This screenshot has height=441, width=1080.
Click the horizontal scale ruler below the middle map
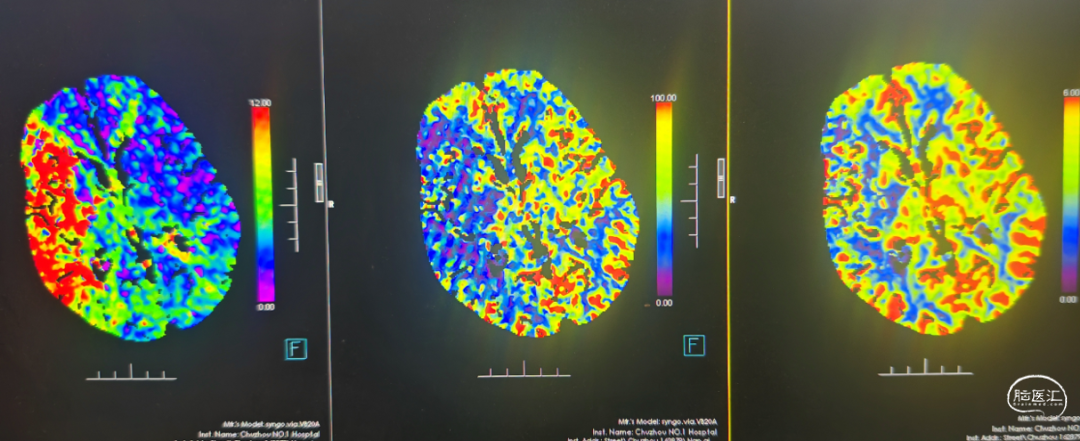(524, 369)
